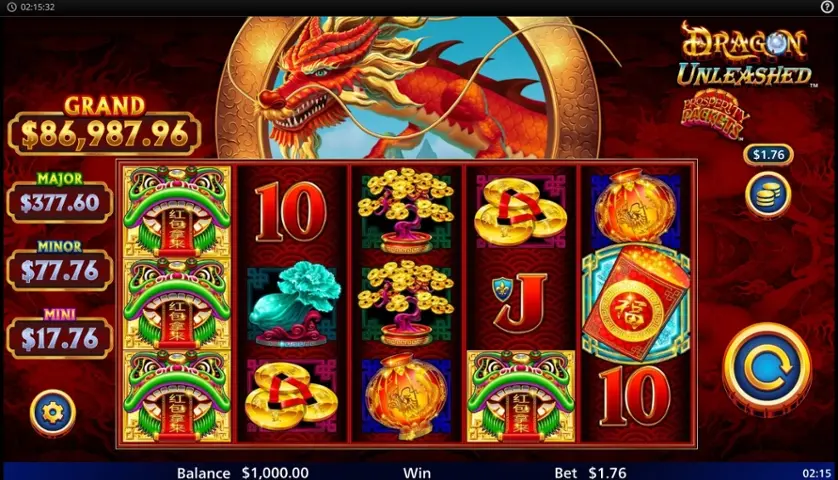The width and height of the screenshot is (838, 480).
Task: Select the lantern symbol on reel five
Action: point(635,206)
